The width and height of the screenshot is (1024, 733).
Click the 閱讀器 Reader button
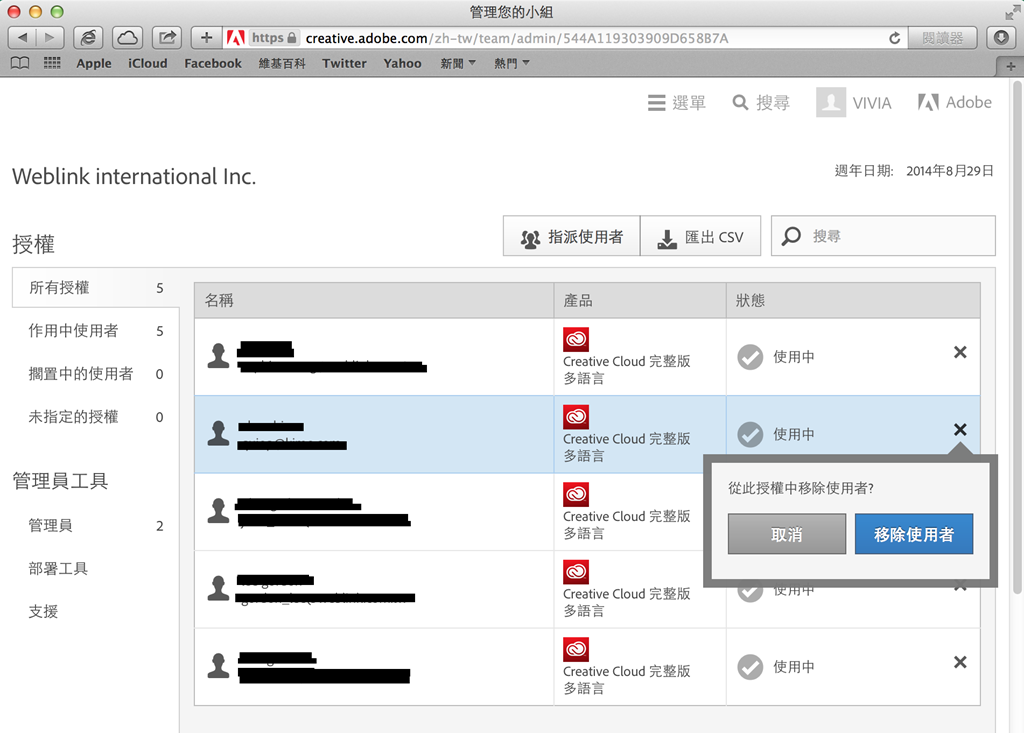click(x=942, y=38)
